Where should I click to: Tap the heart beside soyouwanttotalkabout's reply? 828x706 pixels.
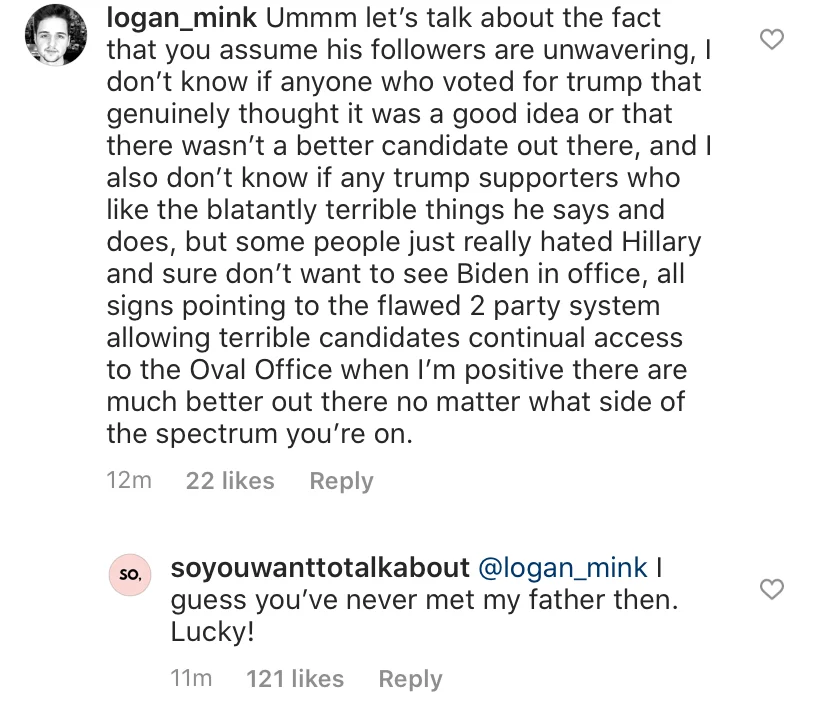coord(771,589)
